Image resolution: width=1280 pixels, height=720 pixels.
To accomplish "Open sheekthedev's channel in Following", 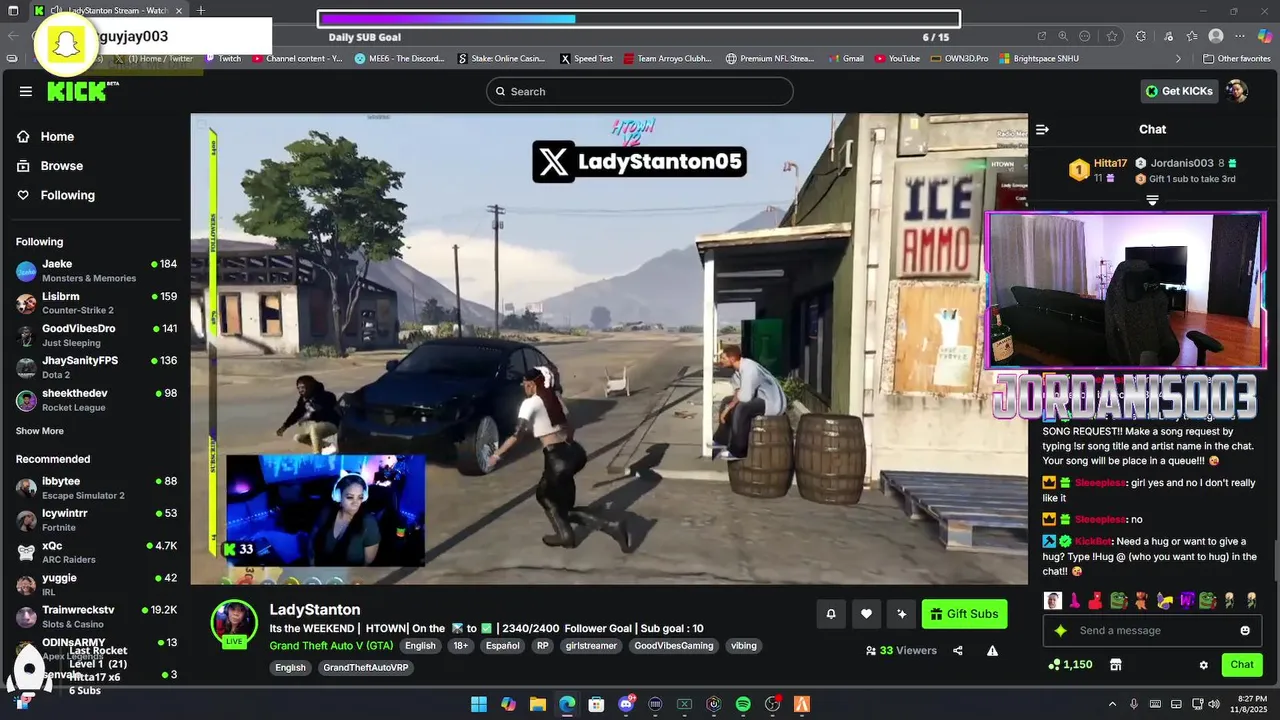I will 96,400.
